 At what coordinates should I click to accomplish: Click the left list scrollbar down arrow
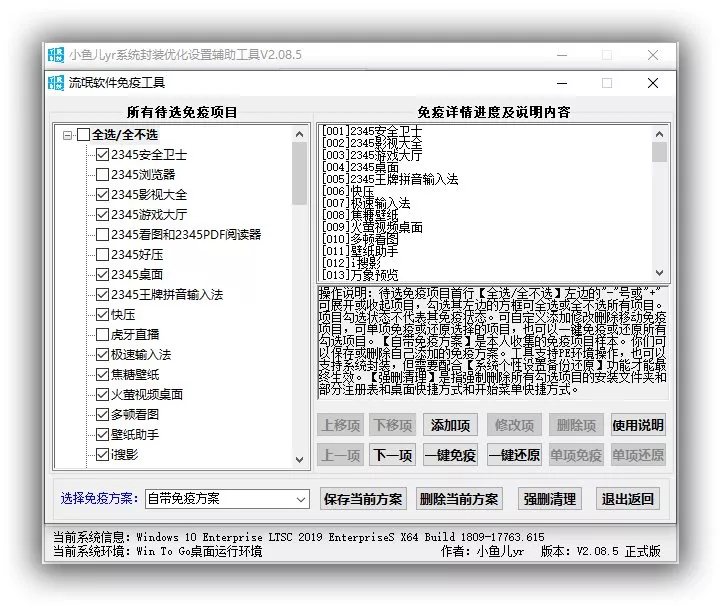pos(299,460)
